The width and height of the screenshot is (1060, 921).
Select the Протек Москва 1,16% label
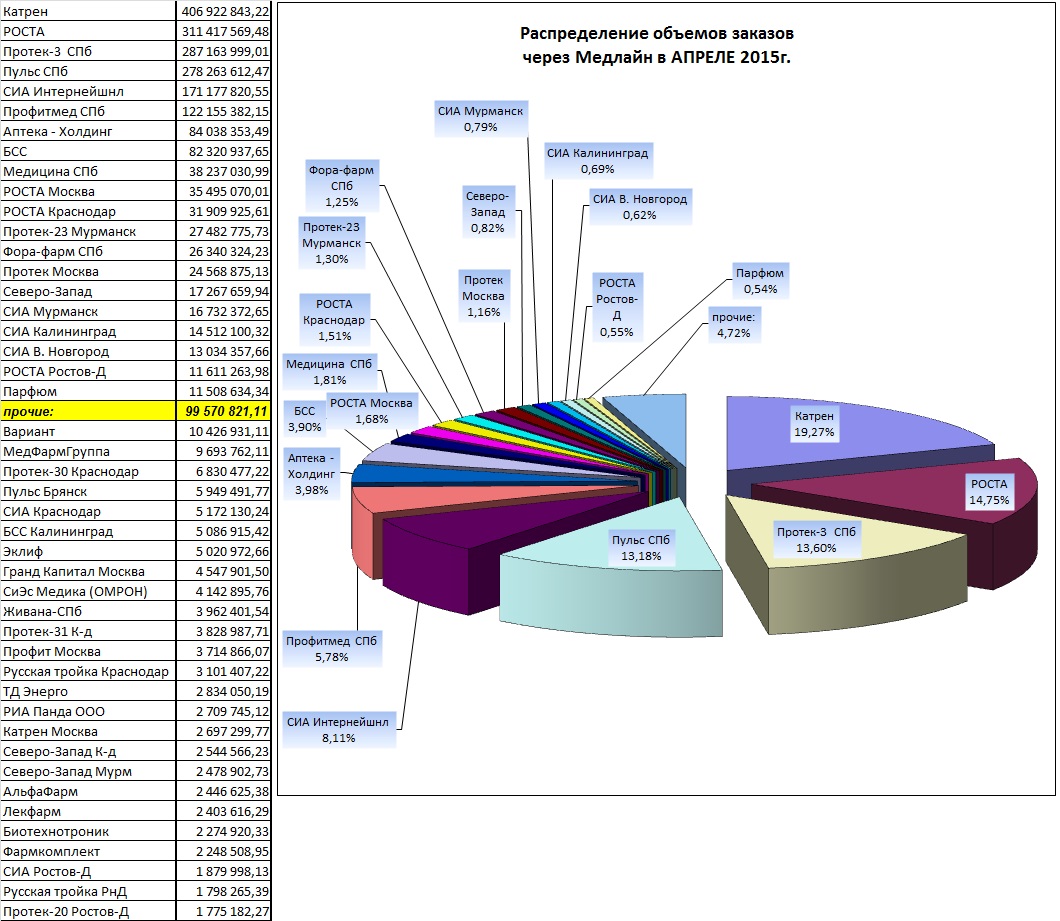[483, 296]
